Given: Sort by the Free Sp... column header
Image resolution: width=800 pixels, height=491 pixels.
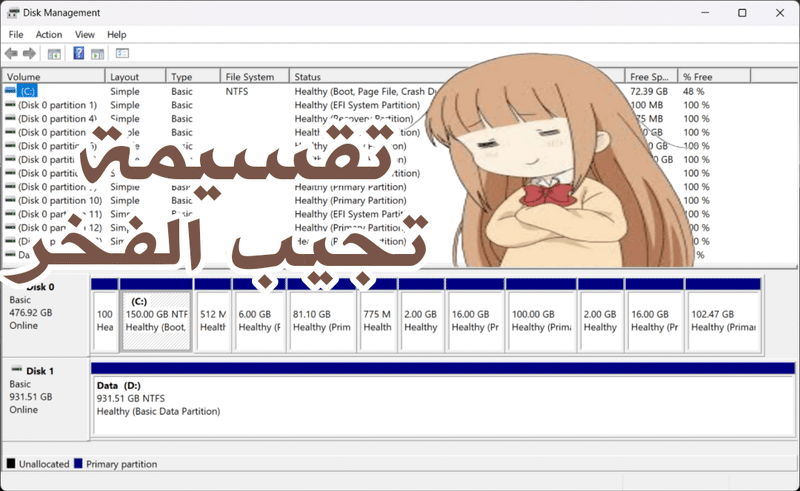Looking at the screenshot, I should point(651,77).
